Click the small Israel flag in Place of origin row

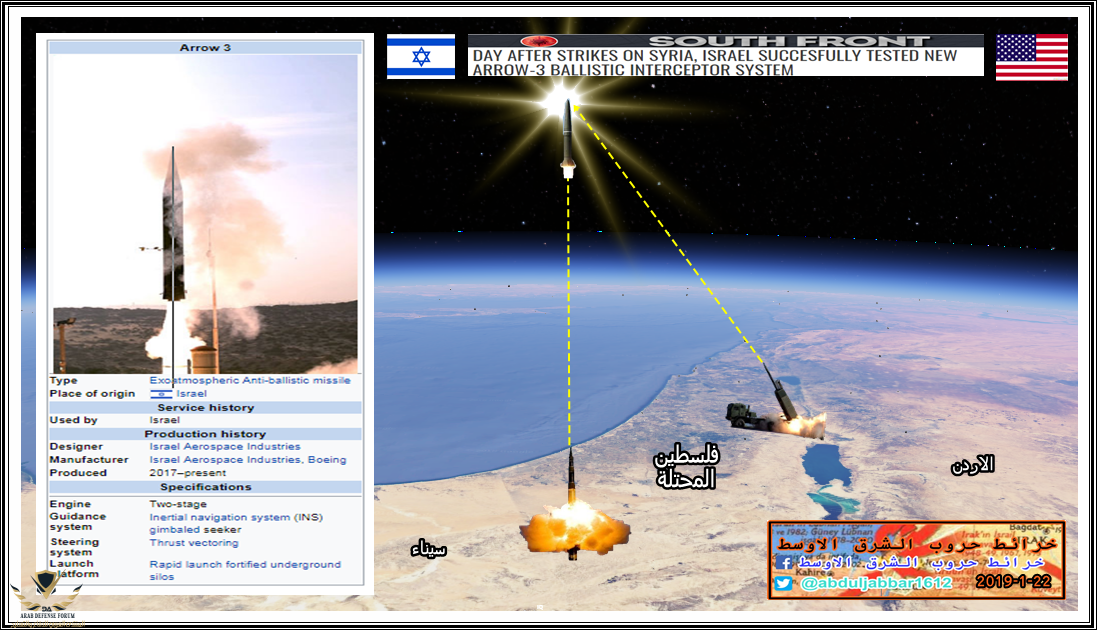point(161,394)
